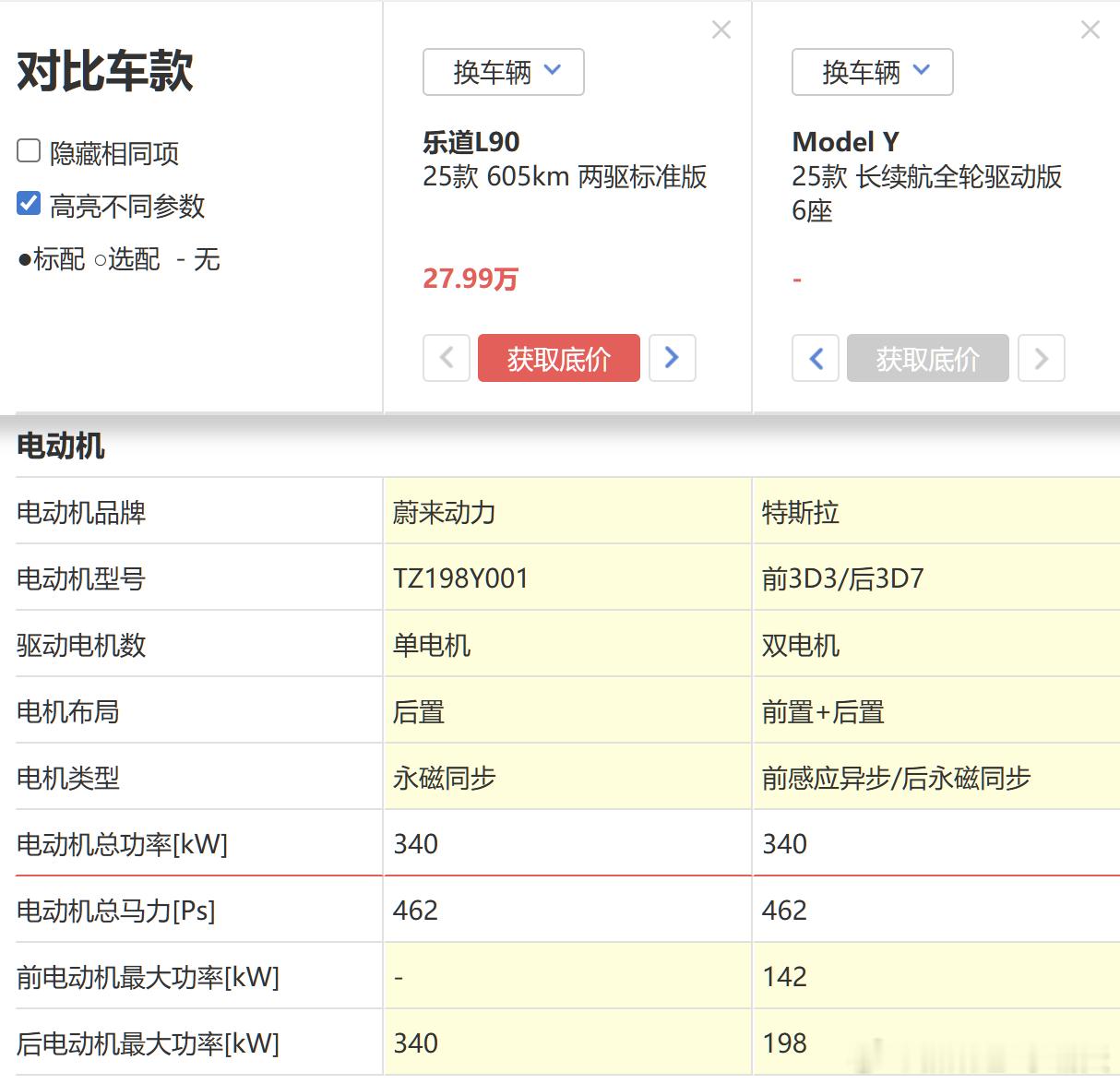Click grey 获取底价 button for Model Y
1120x1084 pixels.
click(928, 358)
